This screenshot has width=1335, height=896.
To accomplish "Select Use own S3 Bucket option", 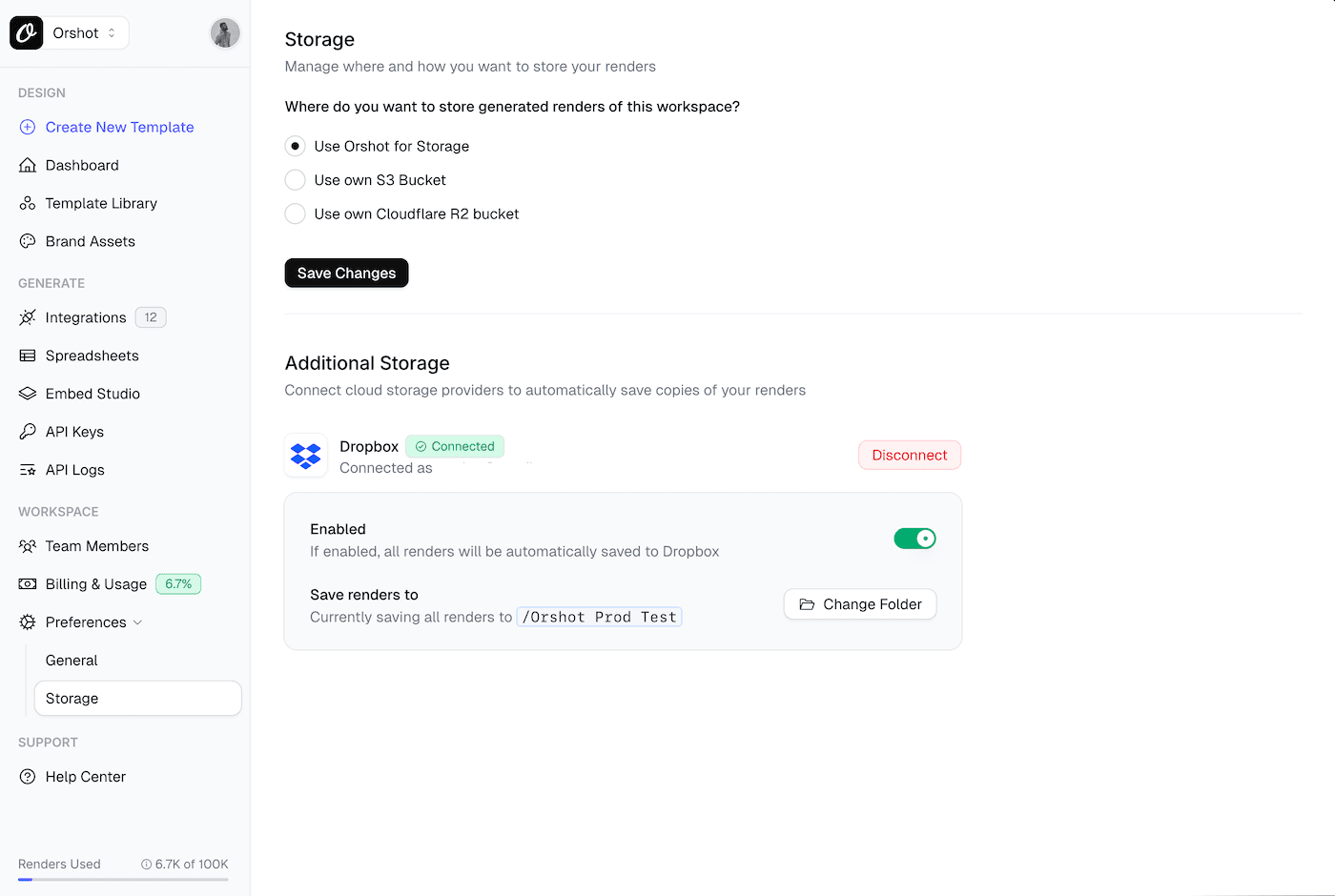I will [296, 180].
